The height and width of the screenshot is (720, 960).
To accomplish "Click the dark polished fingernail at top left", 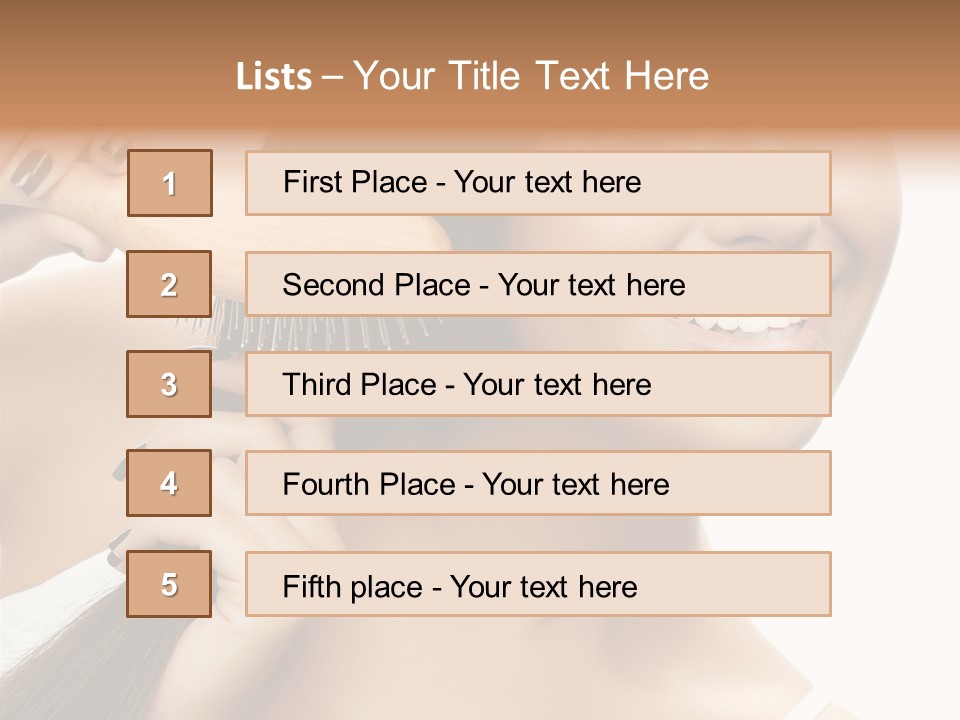I will click(x=31, y=171).
